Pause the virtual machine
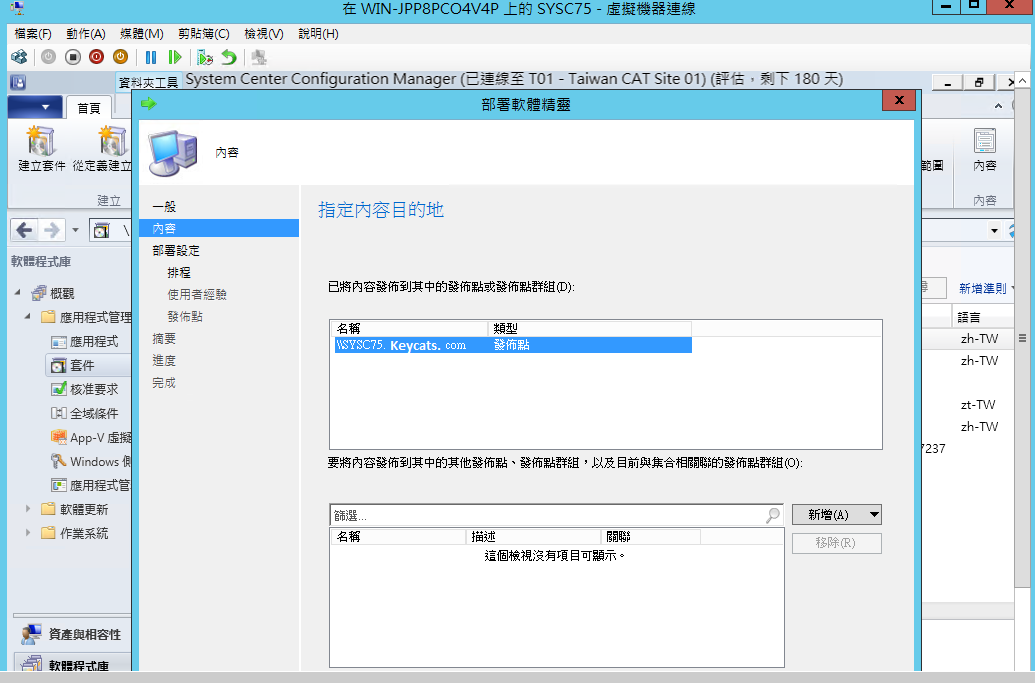The width and height of the screenshot is (1035, 683). pos(150,57)
